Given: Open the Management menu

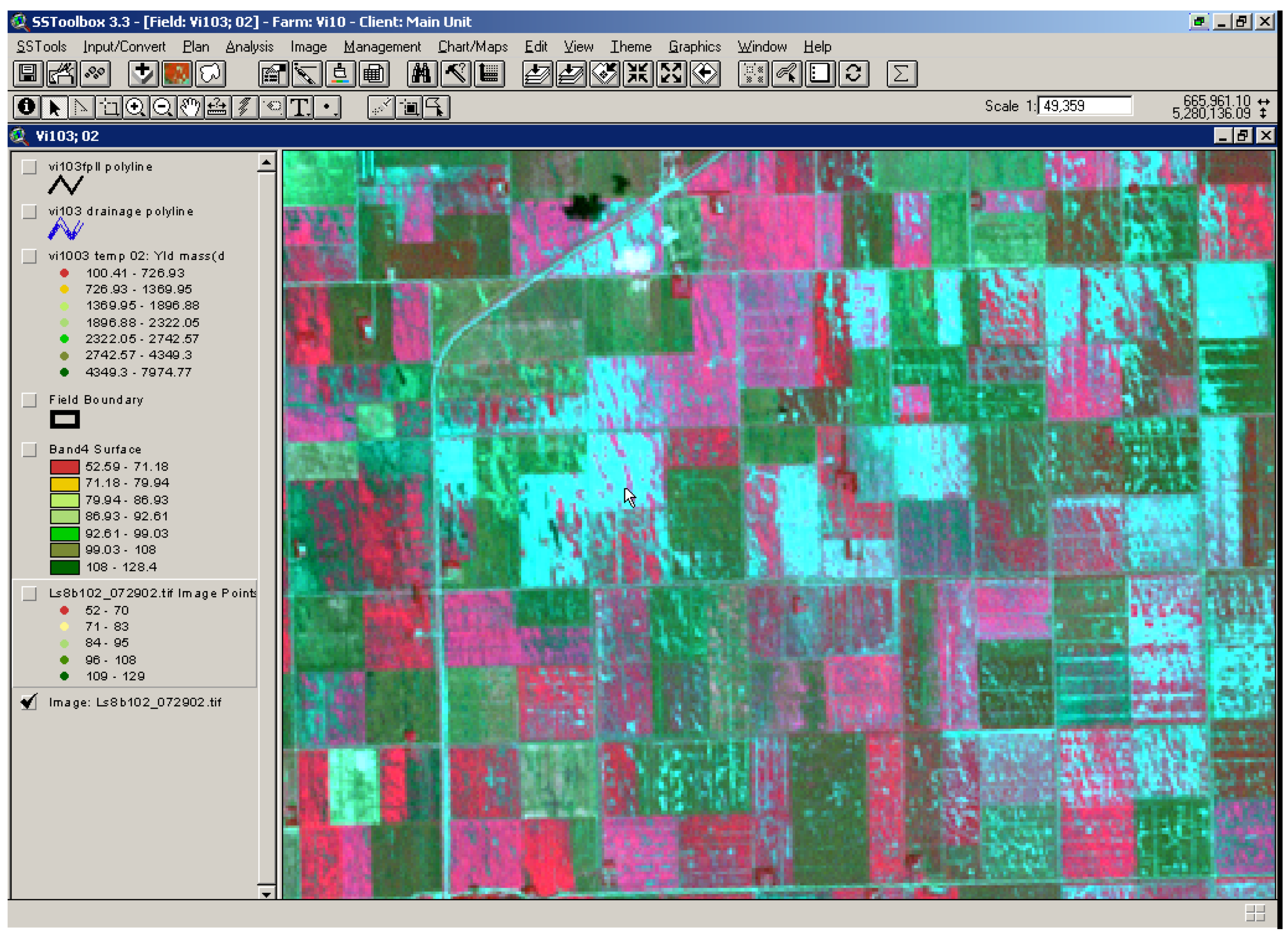Looking at the screenshot, I should 382,47.
